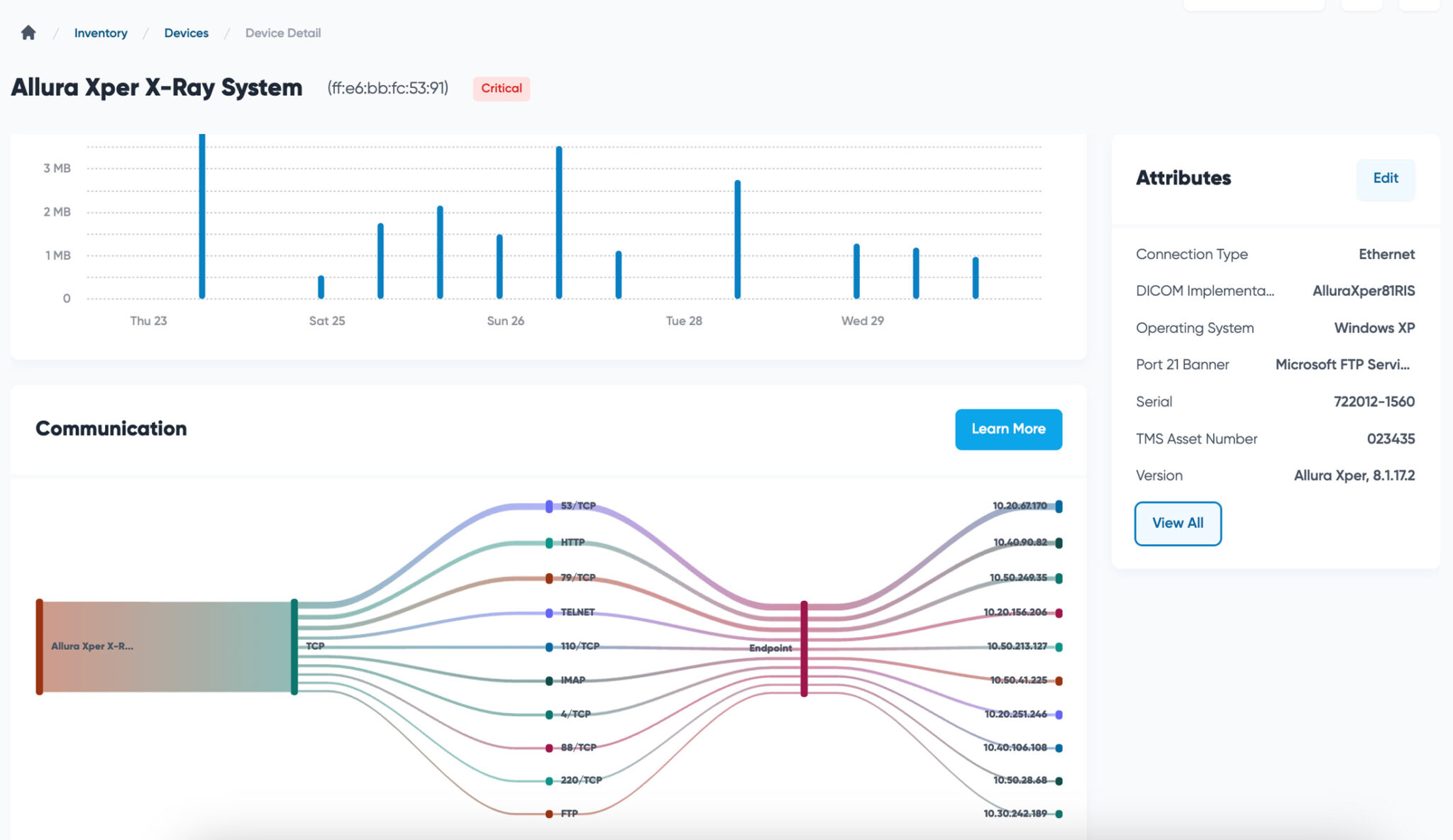This screenshot has height=840, width=1453.
Task: Select endpoint 10.40.90.82
Action: tap(1059, 543)
